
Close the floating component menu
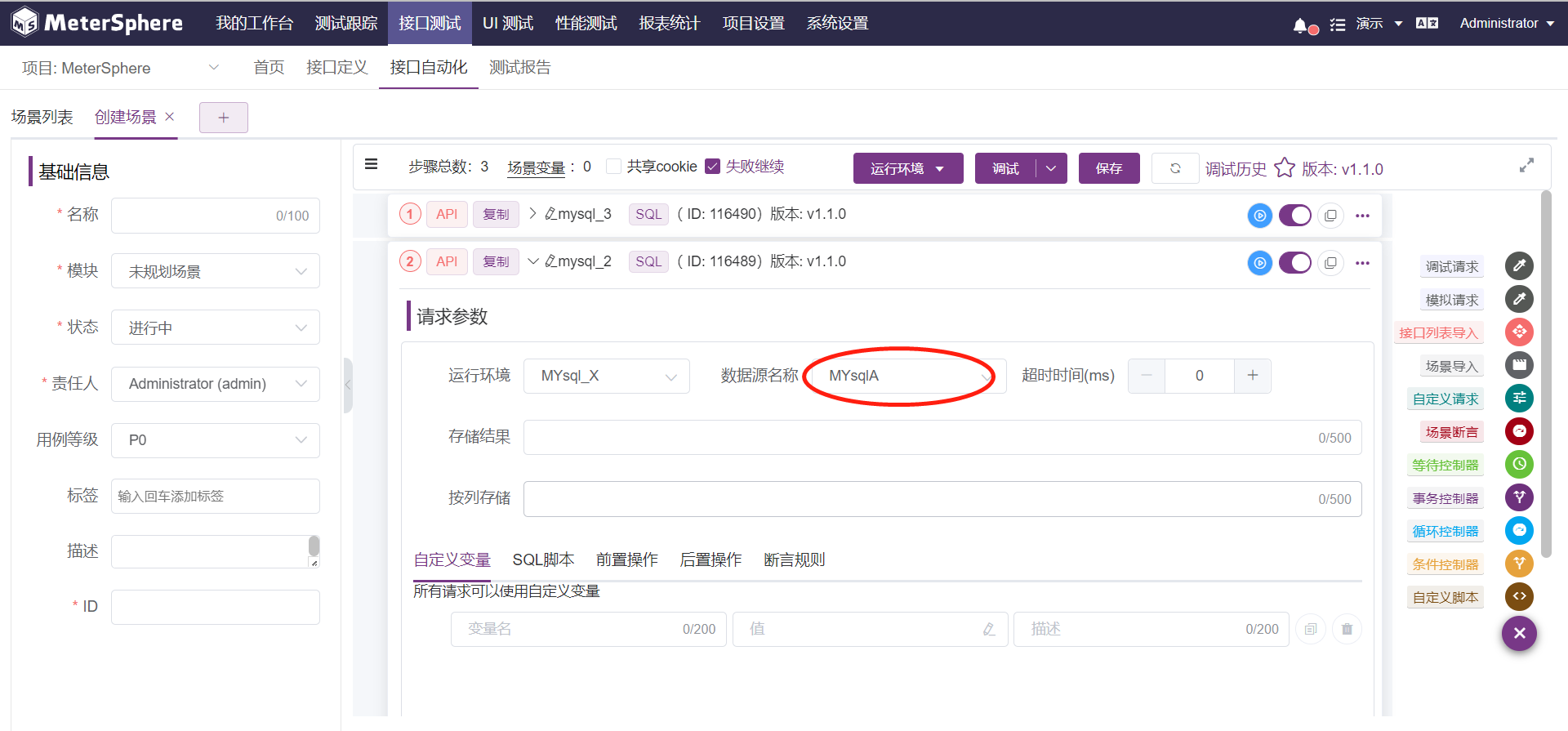click(1519, 633)
